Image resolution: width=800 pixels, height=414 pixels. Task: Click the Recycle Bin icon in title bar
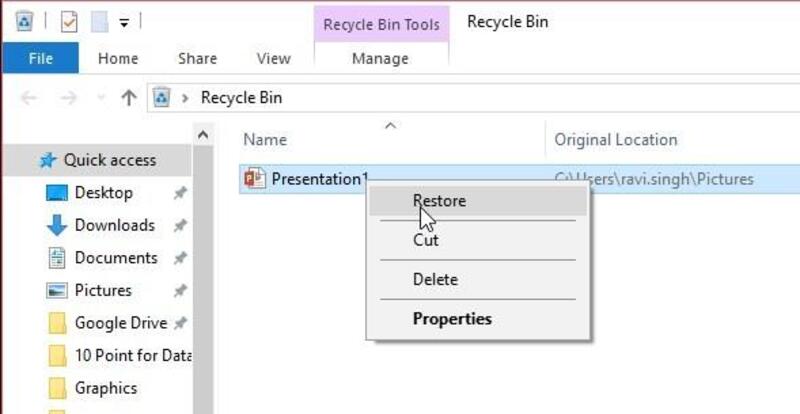coord(26,21)
